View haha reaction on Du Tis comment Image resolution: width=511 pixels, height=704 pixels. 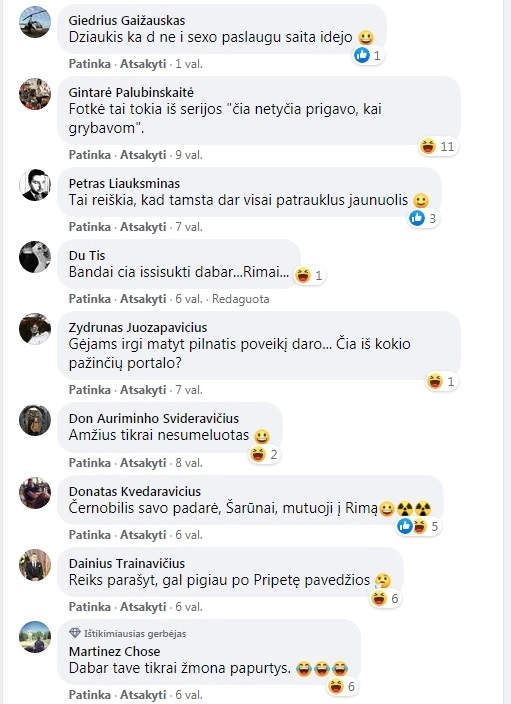[x=309, y=275]
